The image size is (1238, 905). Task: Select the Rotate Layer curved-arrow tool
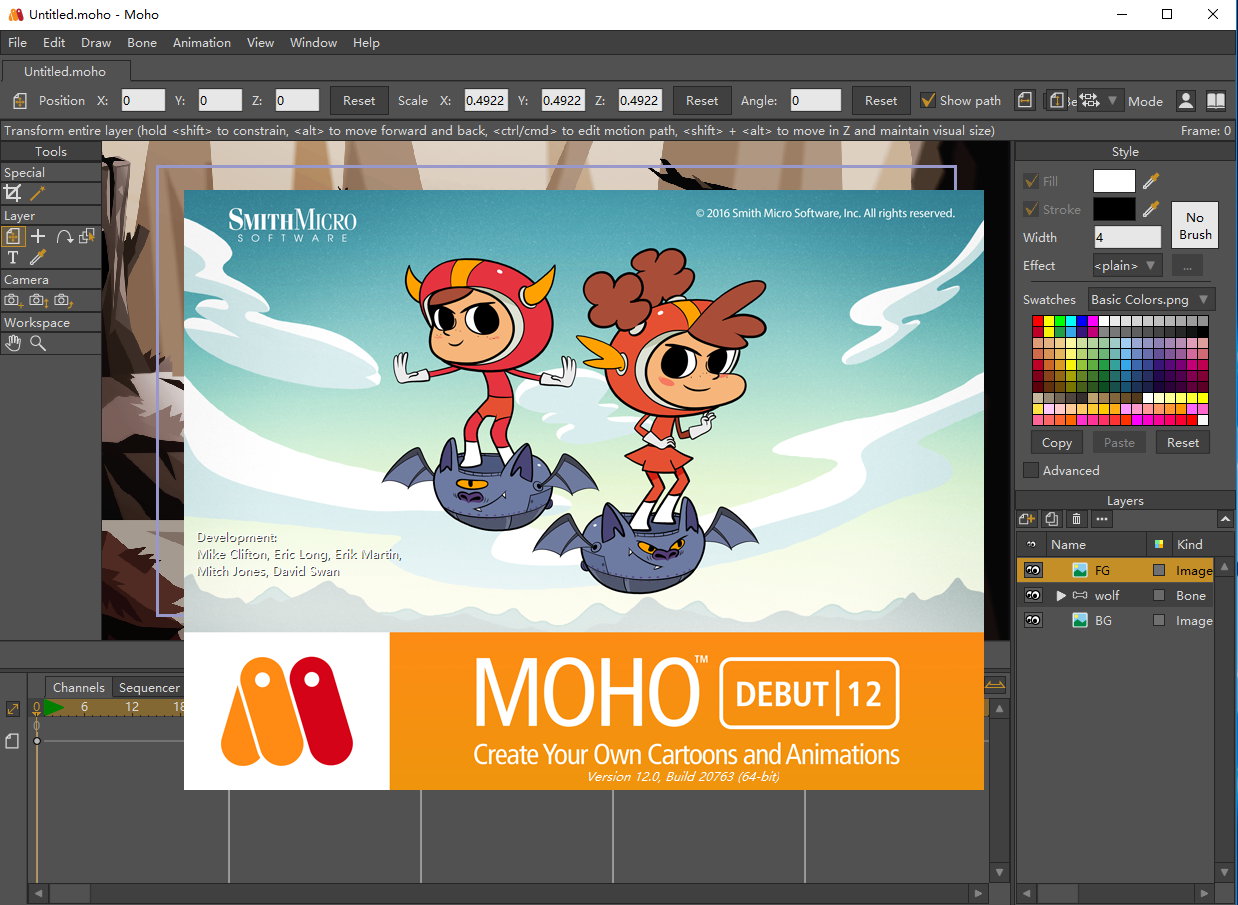[63, 237]
